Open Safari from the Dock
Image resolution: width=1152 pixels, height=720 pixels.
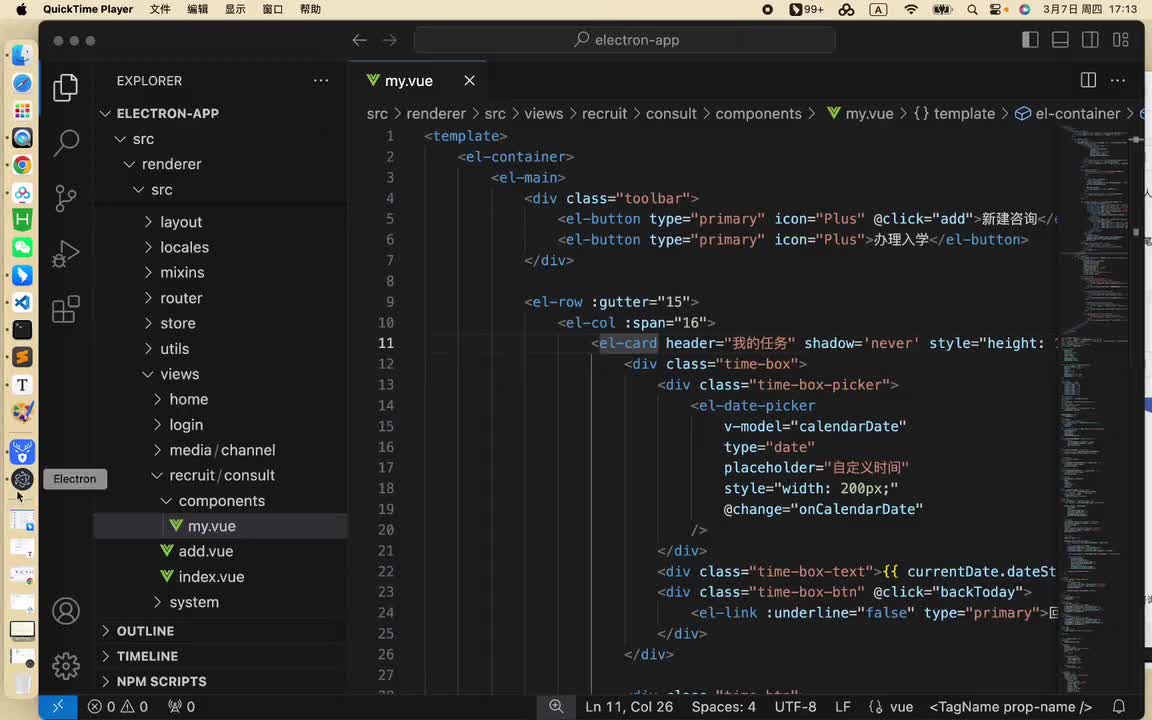(22, 83)
